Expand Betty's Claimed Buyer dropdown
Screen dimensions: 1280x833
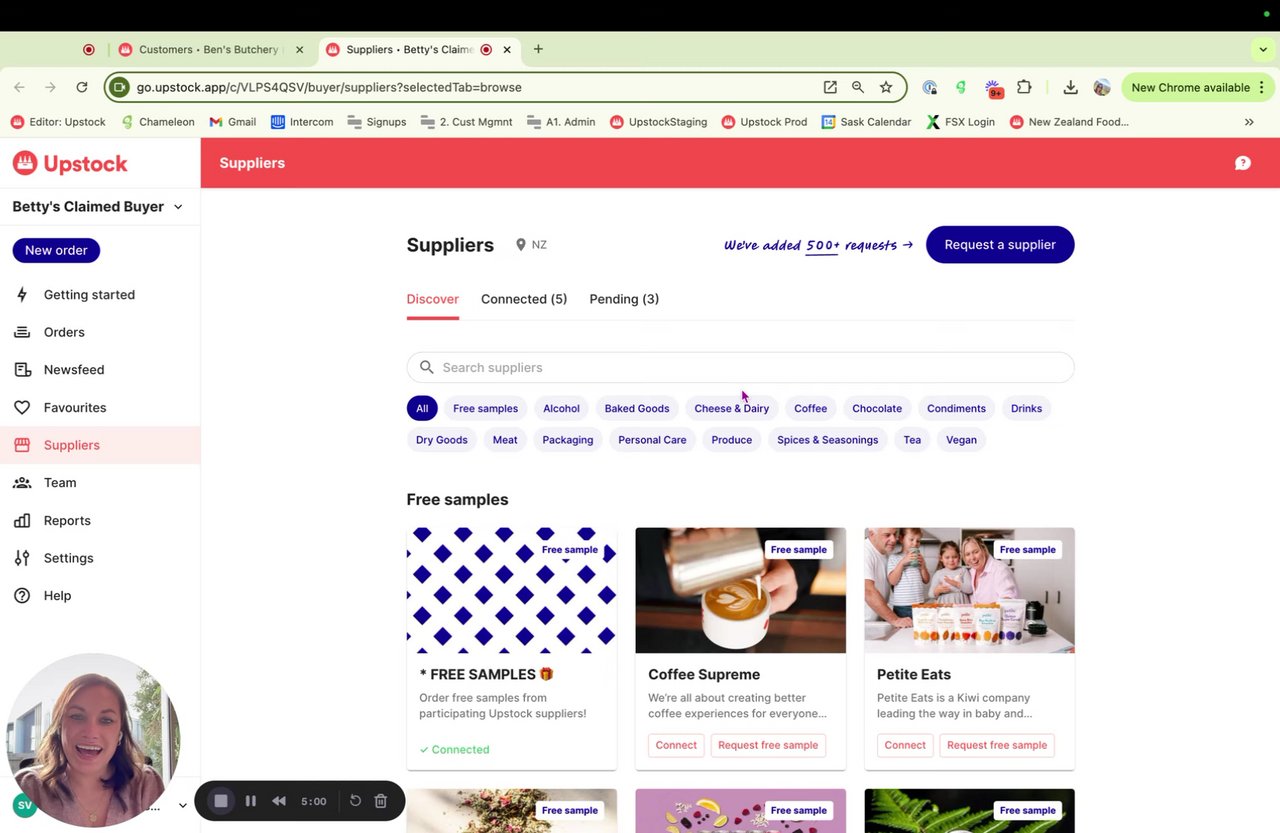tap(178, 207)
